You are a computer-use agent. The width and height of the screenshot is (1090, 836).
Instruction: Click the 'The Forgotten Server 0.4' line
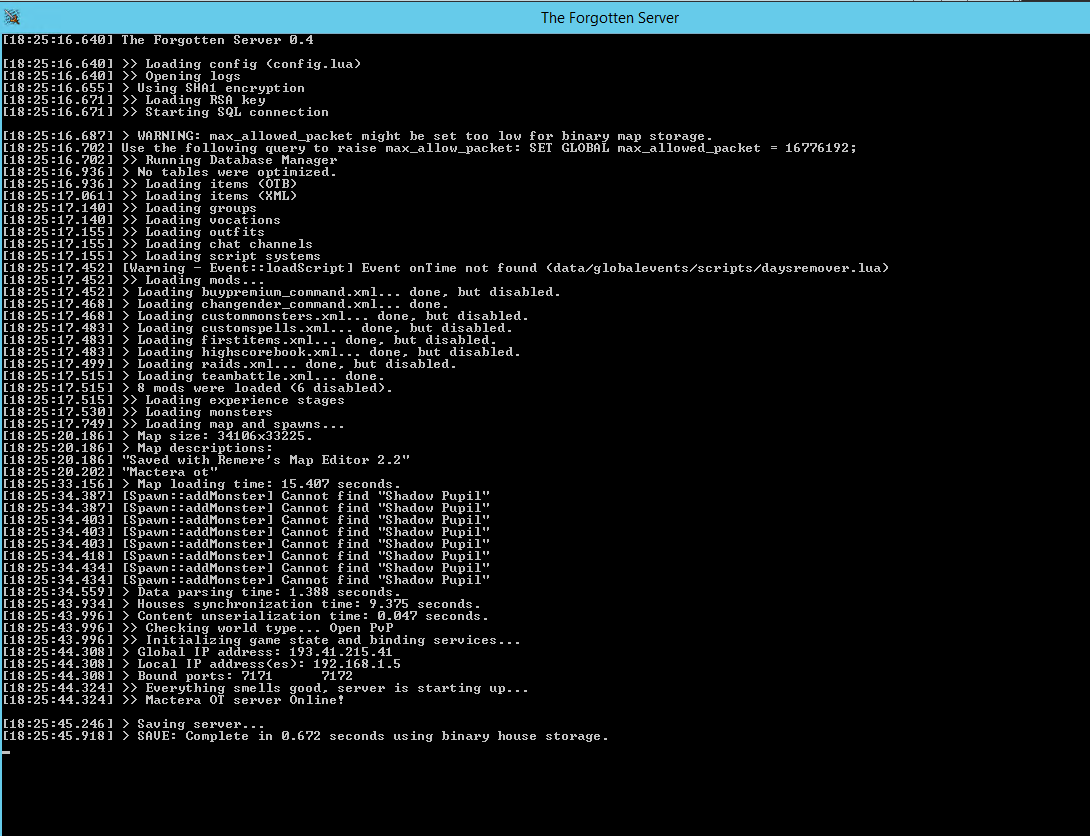tap(158, 40)
